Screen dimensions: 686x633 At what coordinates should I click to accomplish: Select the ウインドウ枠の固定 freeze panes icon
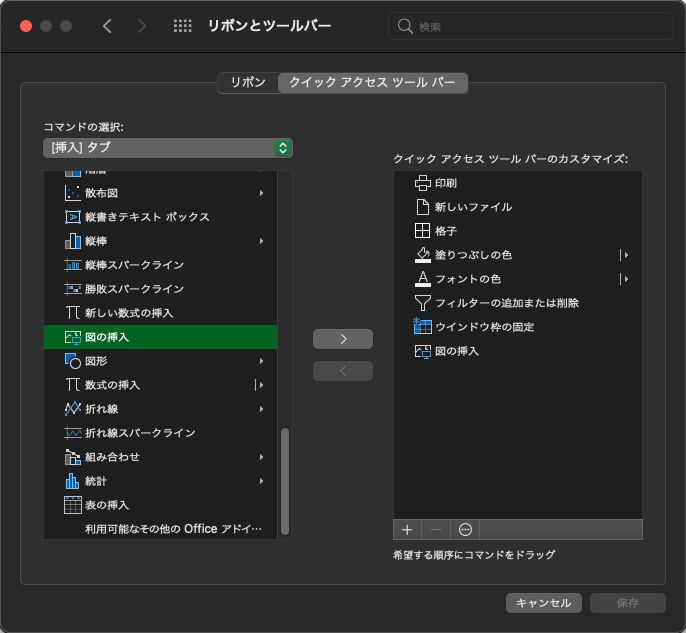pos(422,327)
